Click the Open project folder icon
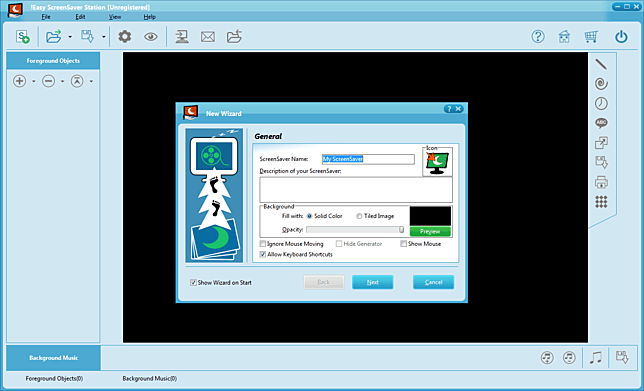The height and width of the screenshot is (391, 644). point(53,37)
